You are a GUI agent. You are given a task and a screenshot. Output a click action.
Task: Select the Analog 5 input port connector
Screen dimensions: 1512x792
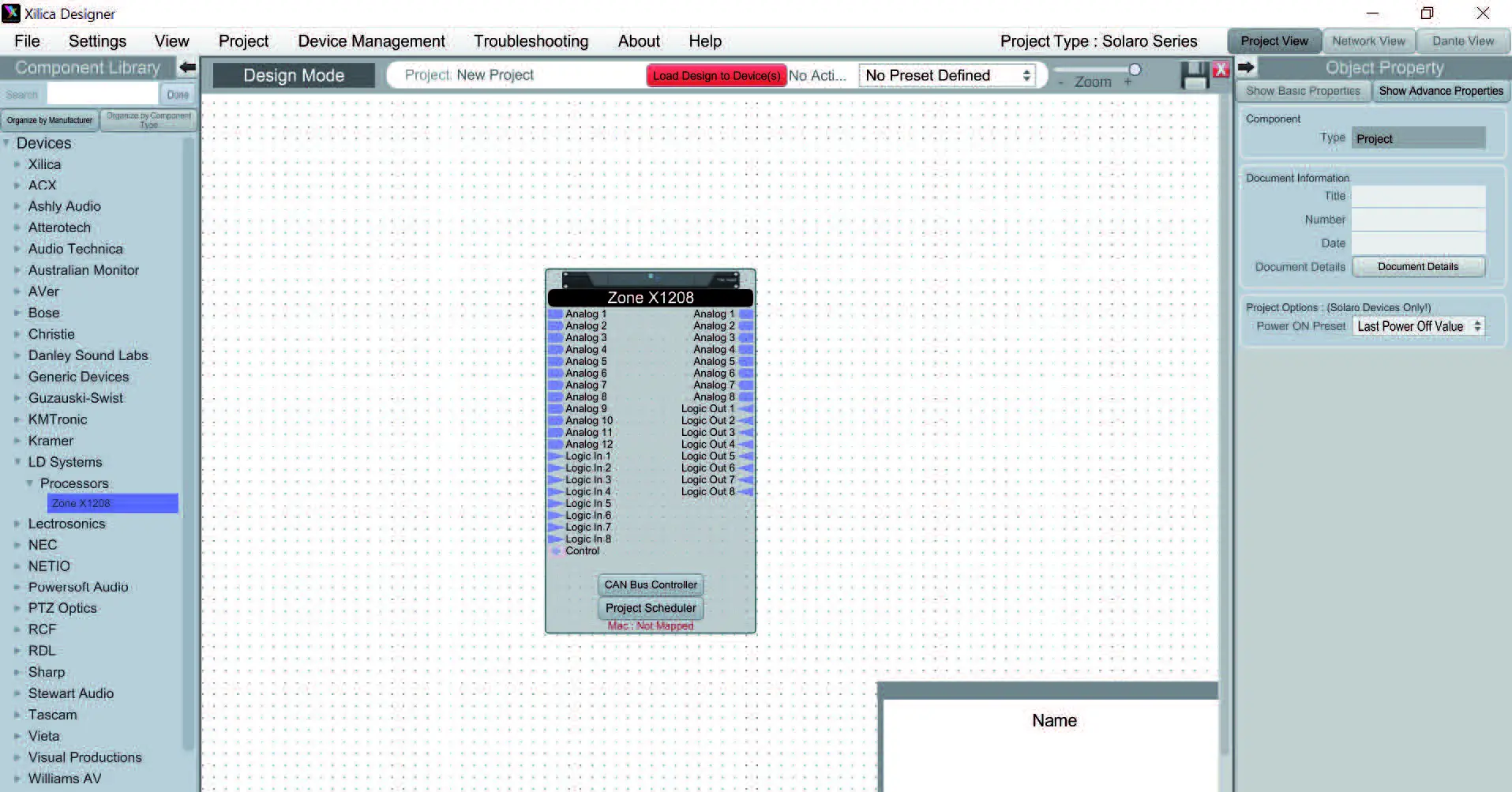point(555,362)
